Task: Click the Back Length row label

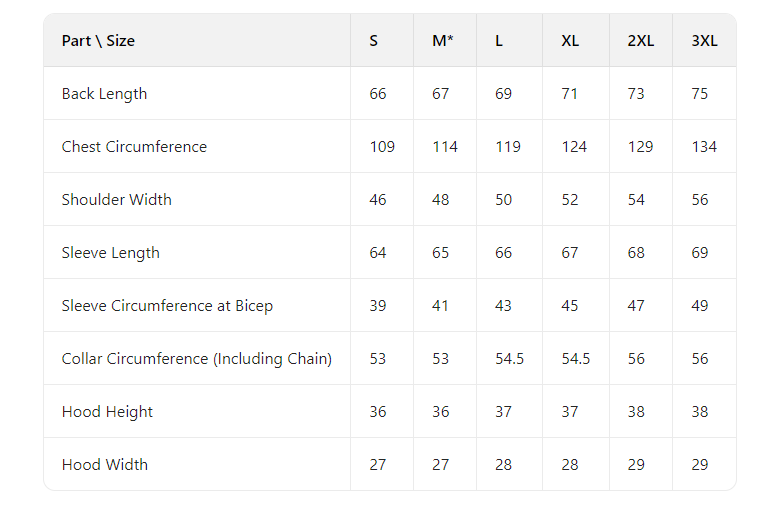Action: [x=104, y=94]
